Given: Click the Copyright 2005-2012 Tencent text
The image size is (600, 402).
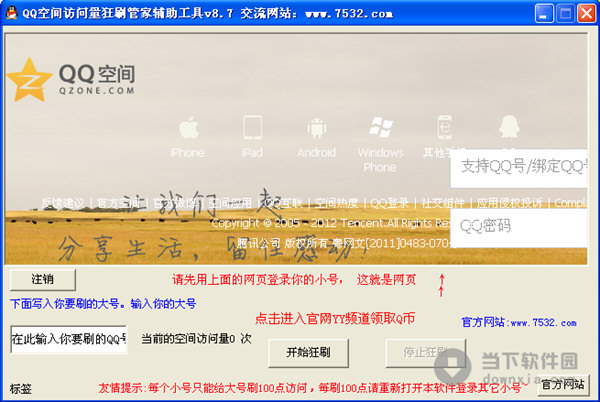Looking at the screenshot, I should [x=331, y=223].
